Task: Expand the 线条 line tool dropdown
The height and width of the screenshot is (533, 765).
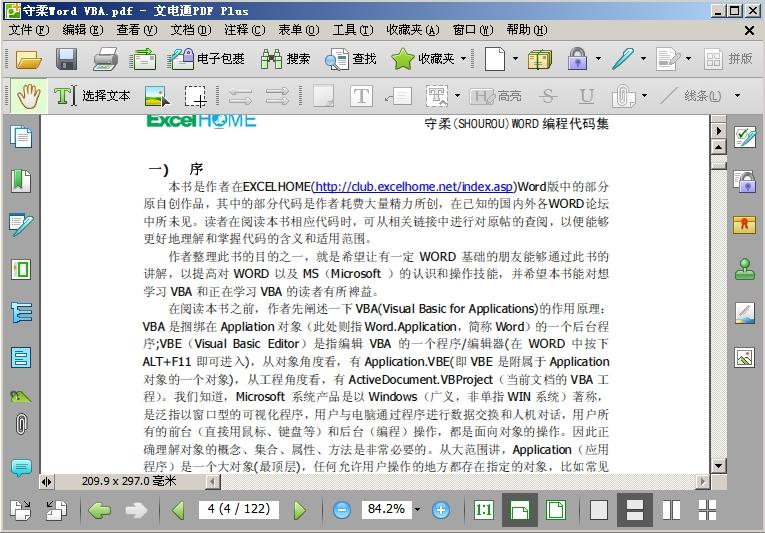Action: tap(737, 96)
